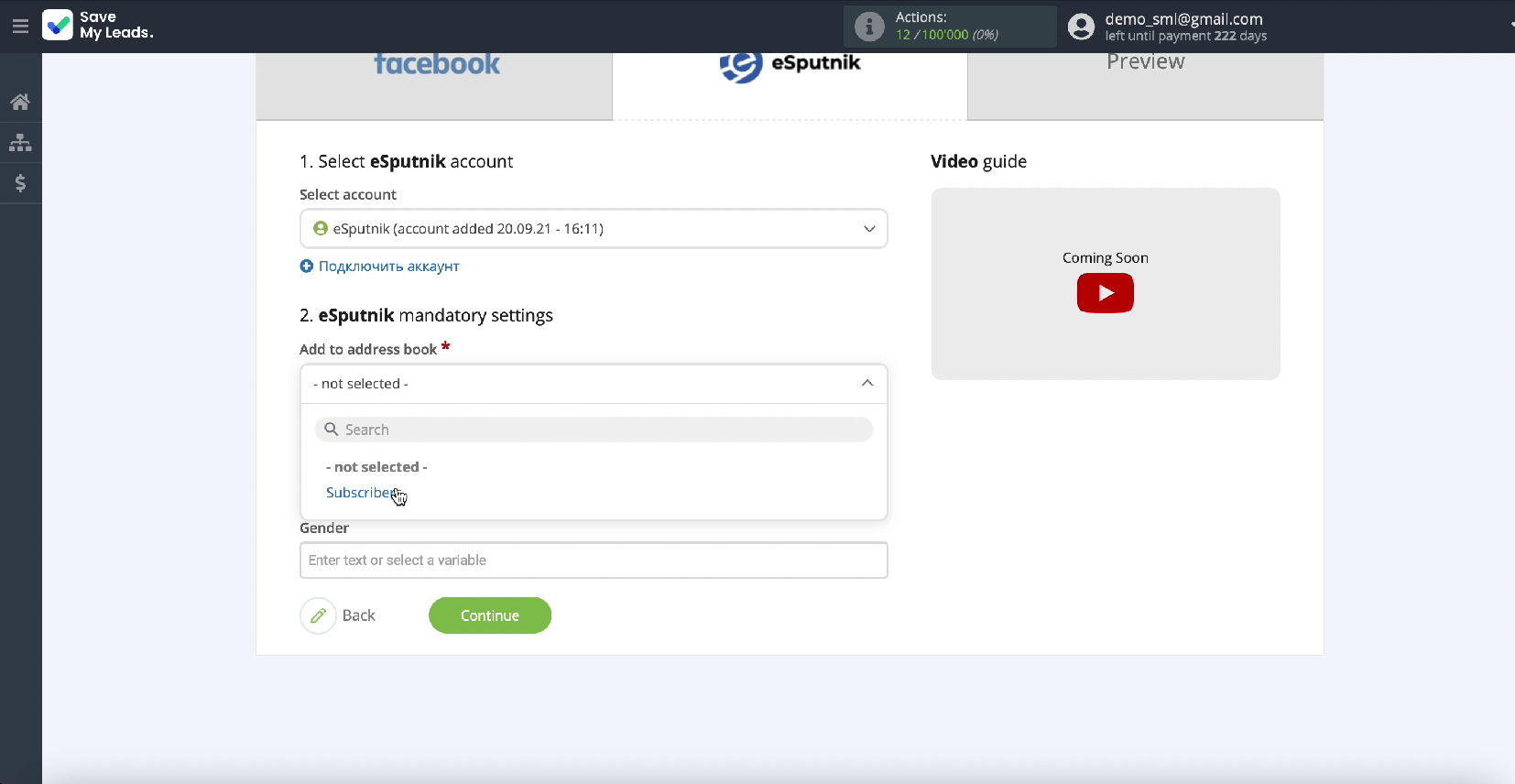Choose the '- not selected -' option
The height and width of the screenshot is (784, 1515).
pos(376,467)
